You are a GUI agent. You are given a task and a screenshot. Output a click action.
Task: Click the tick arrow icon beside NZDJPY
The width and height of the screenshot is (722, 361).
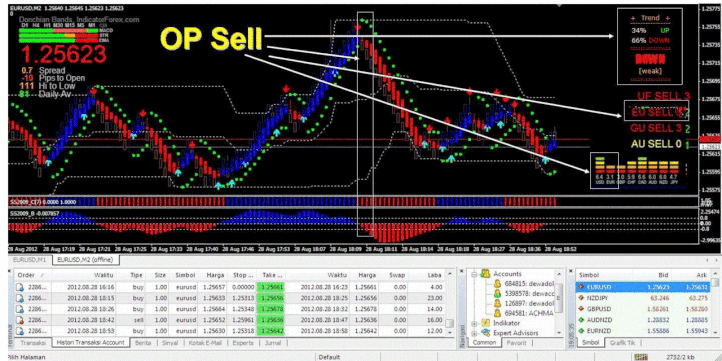point(581,297)
